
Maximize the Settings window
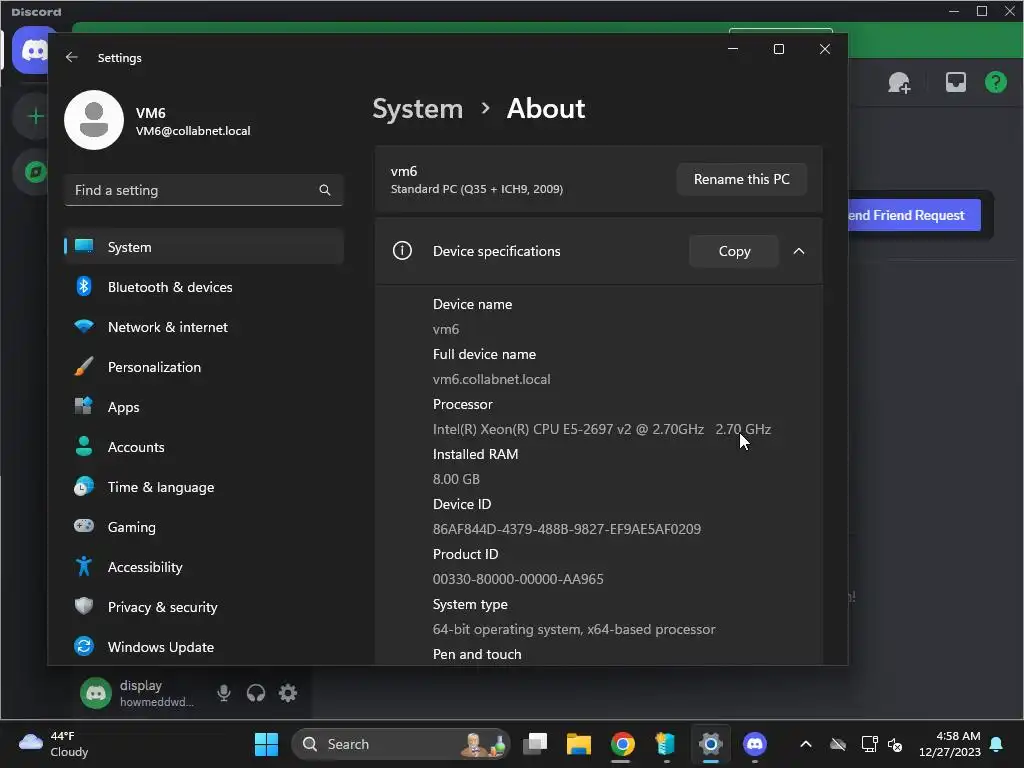778,49
